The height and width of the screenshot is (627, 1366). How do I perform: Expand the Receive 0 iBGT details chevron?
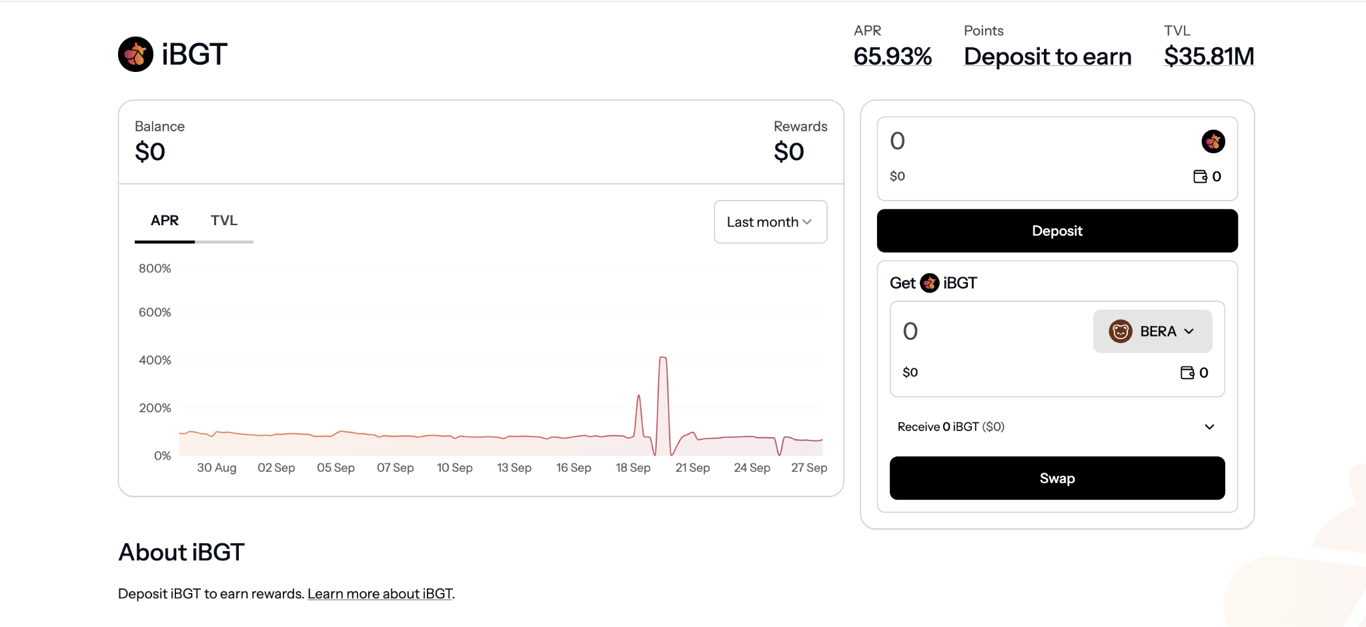1209,427
